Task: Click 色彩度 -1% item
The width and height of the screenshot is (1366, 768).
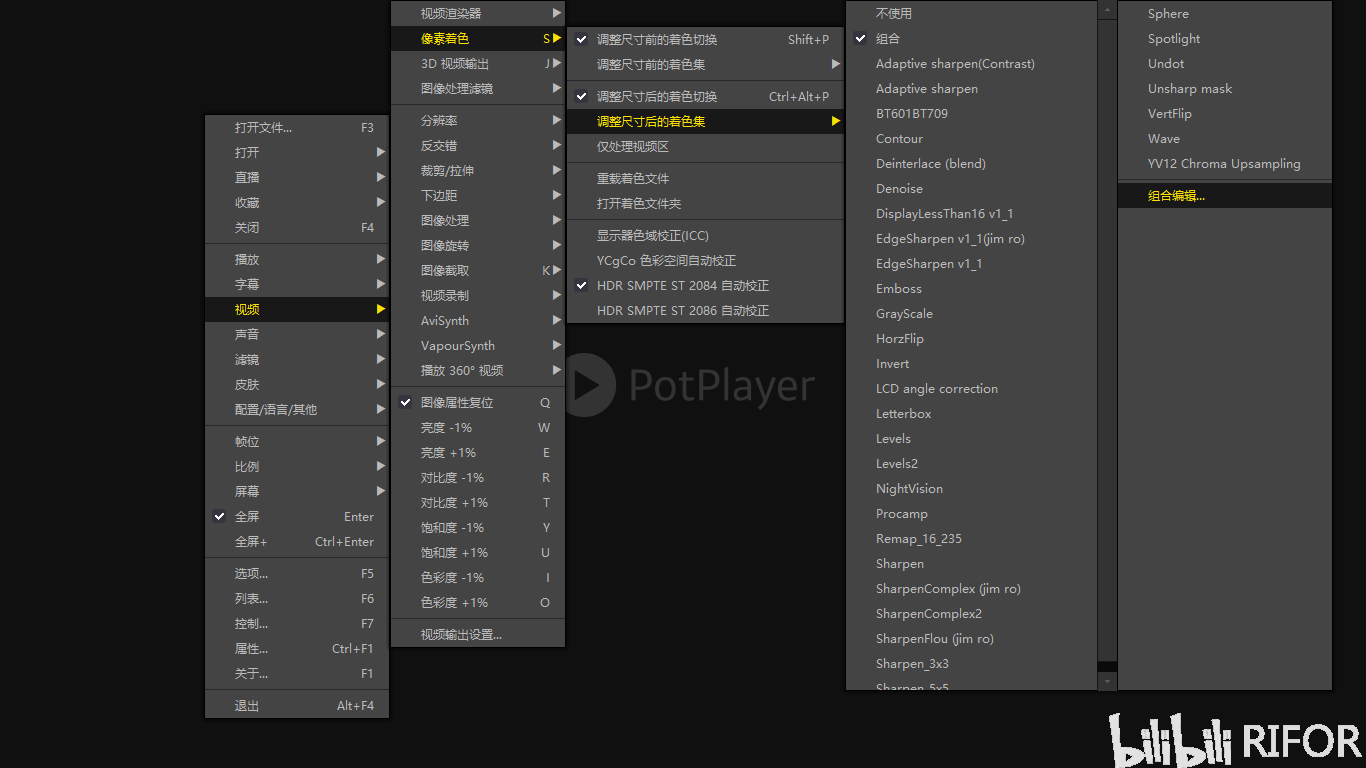Action: tap(478, 578)
